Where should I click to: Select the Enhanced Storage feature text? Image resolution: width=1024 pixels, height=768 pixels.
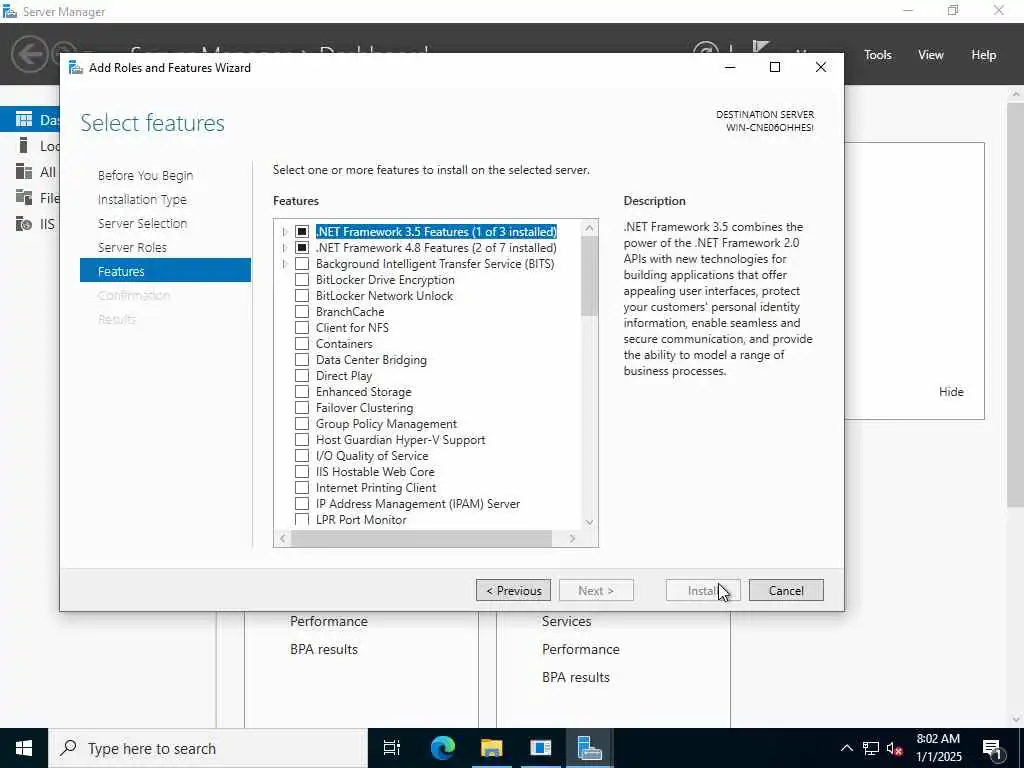click(364, 392)
